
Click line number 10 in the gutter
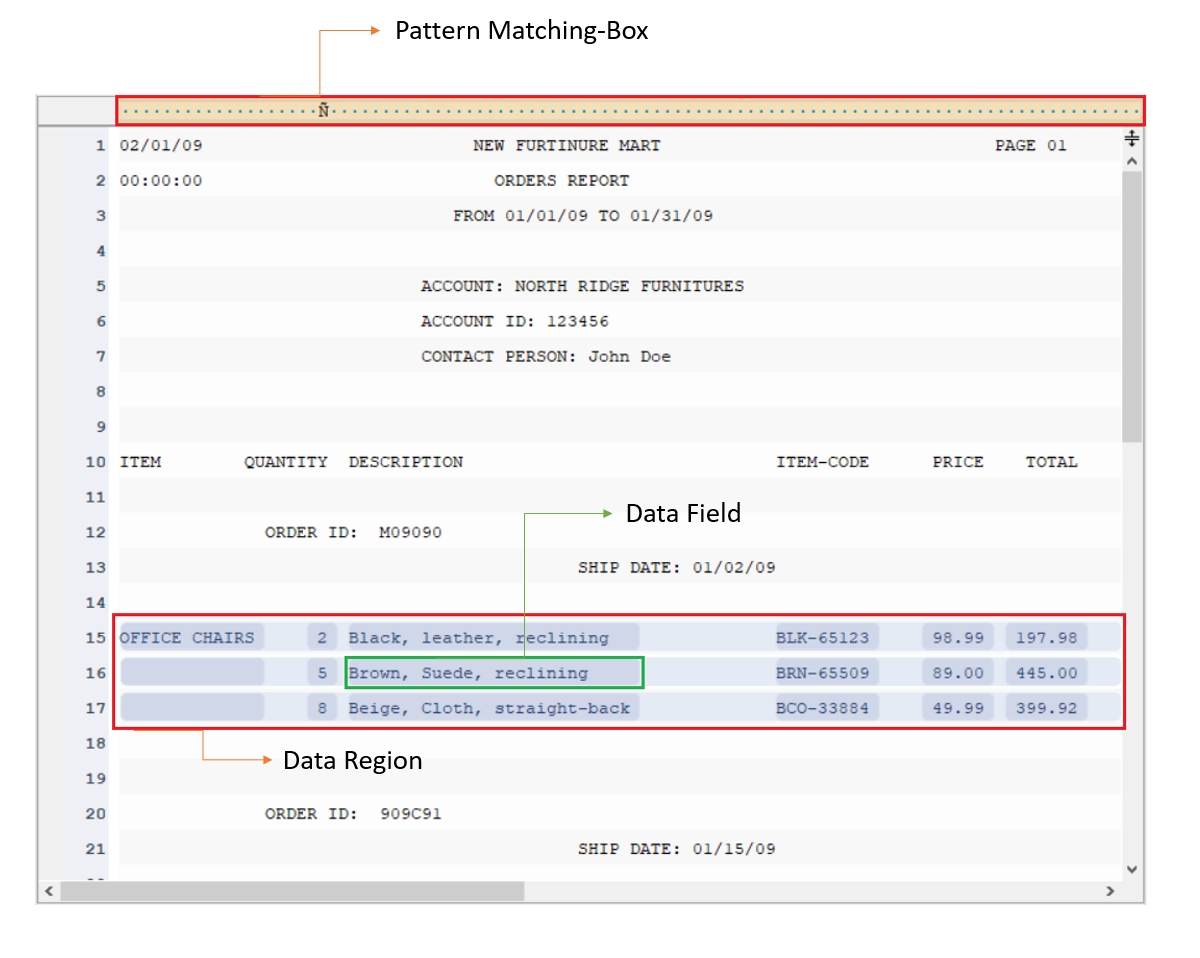[95, 462]
